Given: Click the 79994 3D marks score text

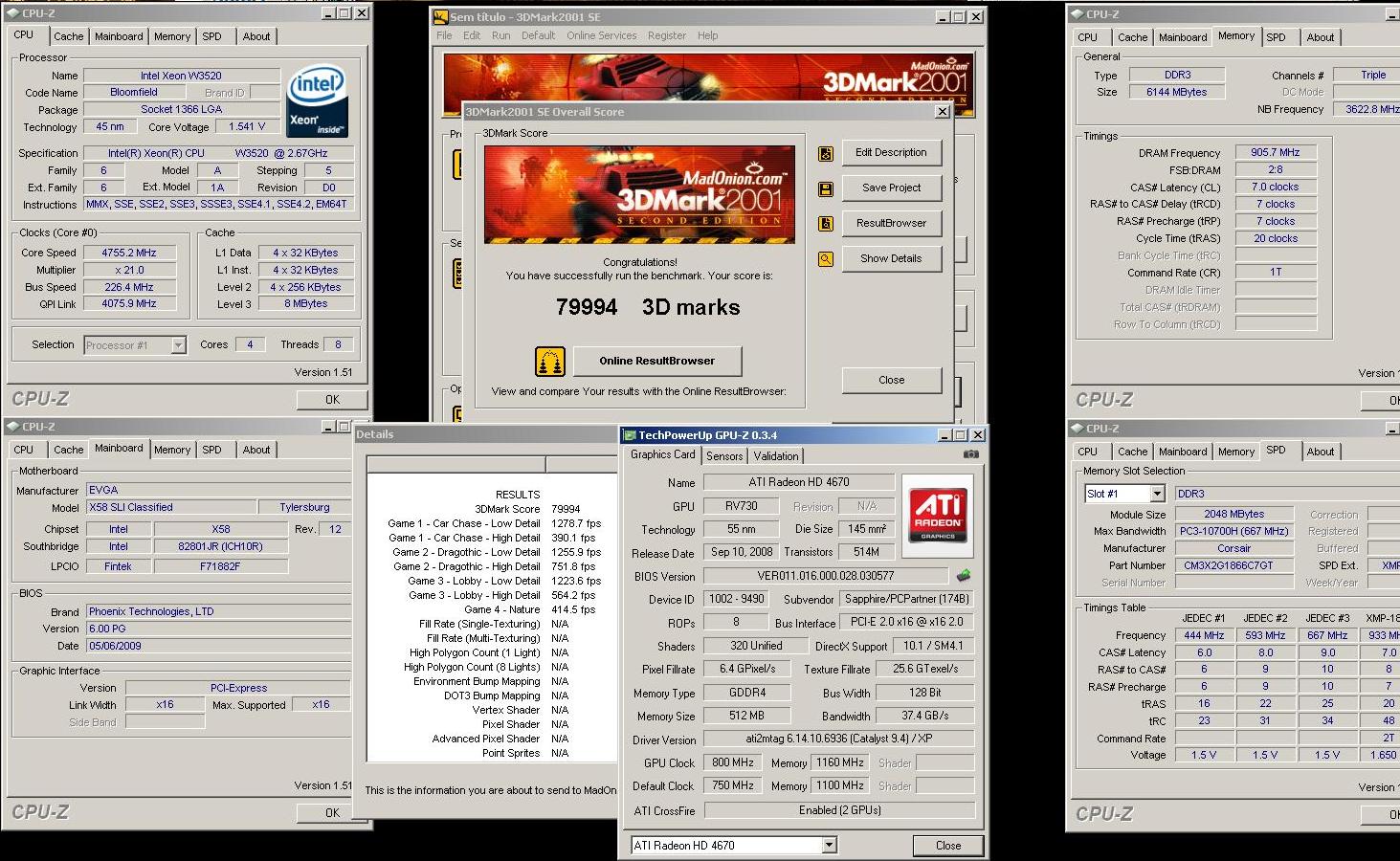Looking at the screenshot, I should (648, 307).
